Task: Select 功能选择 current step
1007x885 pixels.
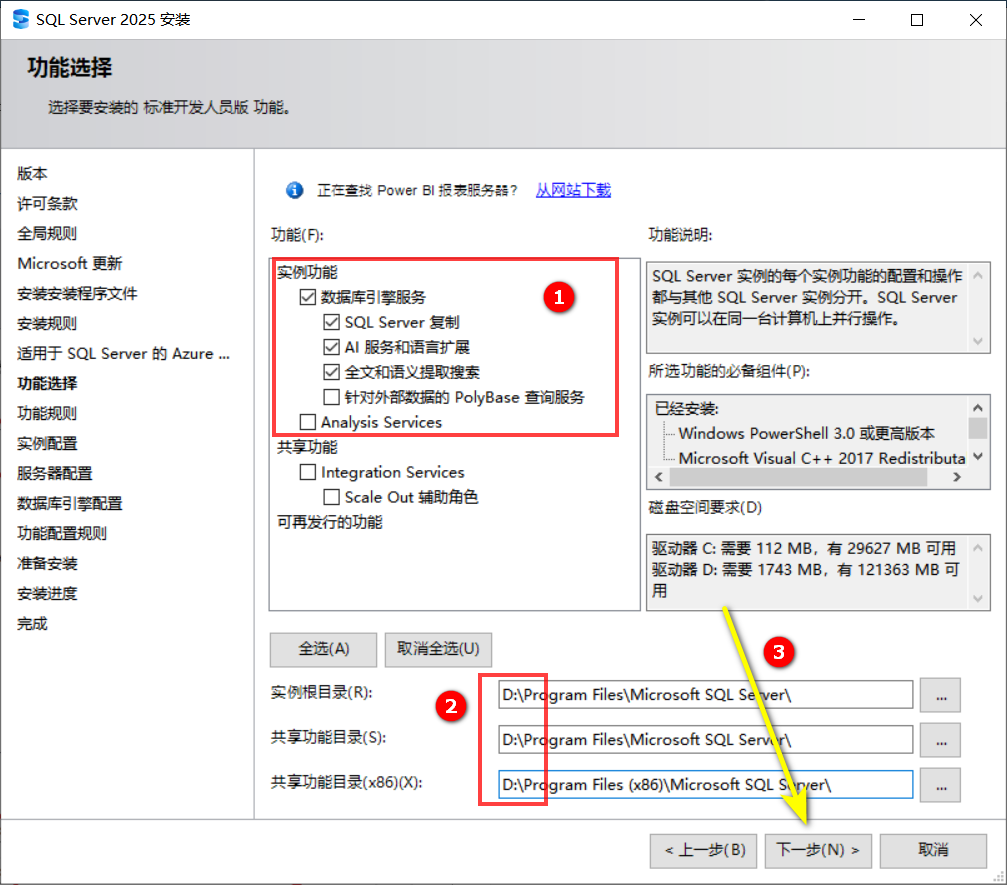Action: (x=47, y=383)
